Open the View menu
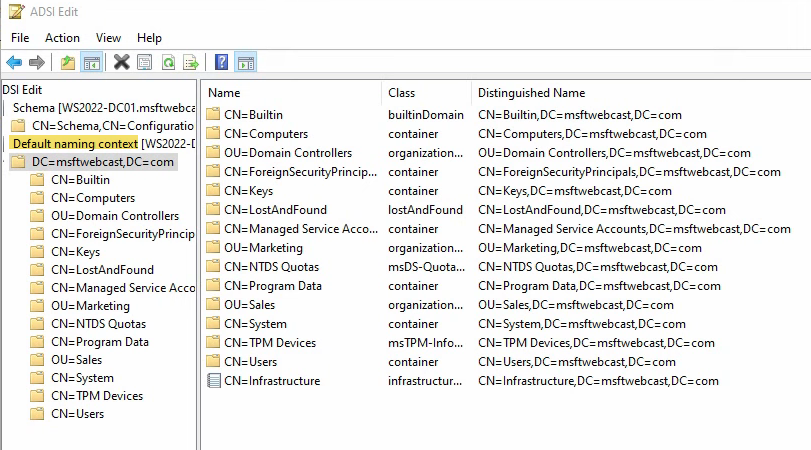The image size is (811, 450). (108, 38)
